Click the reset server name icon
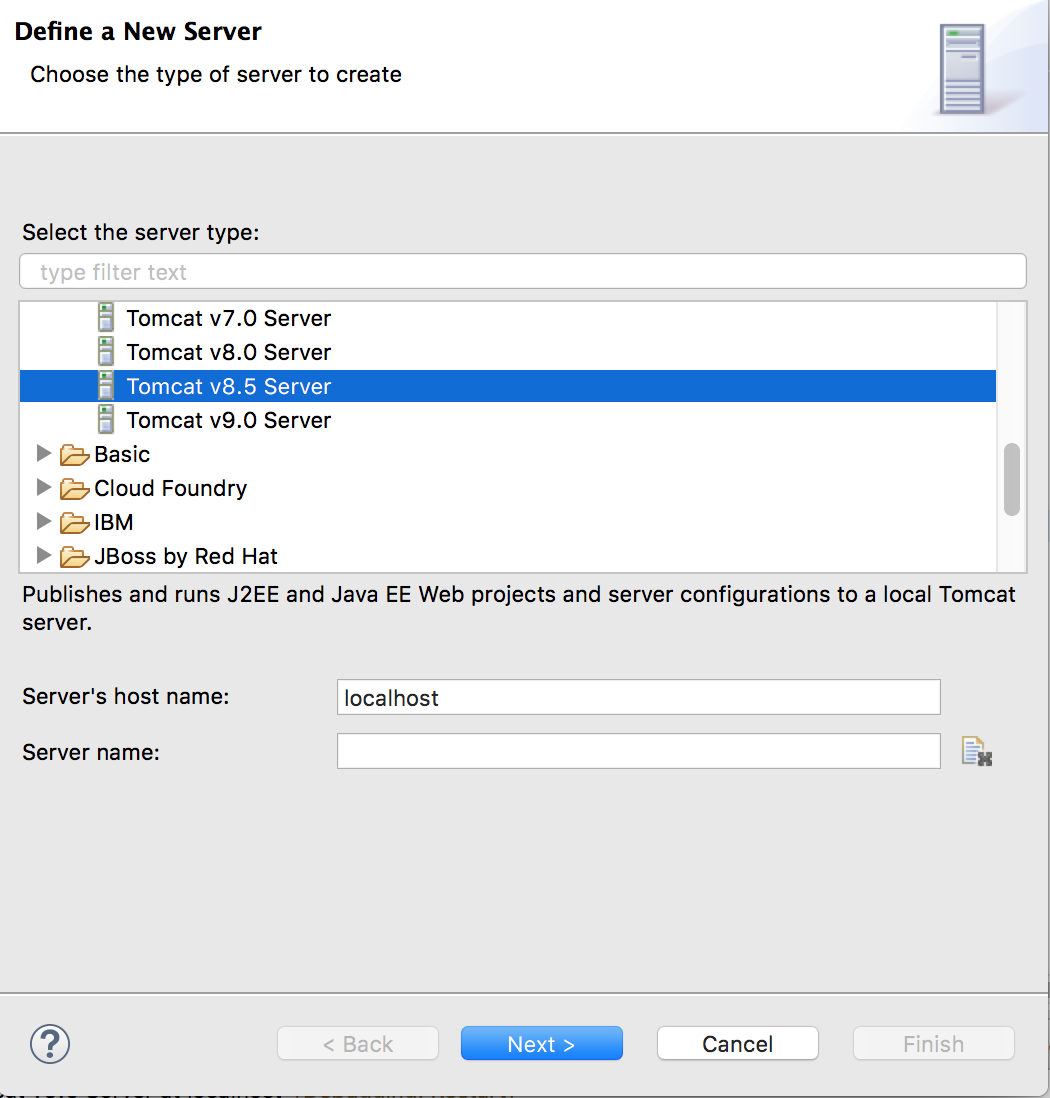The image size is (1050, 1098). (x=976, y=751)
